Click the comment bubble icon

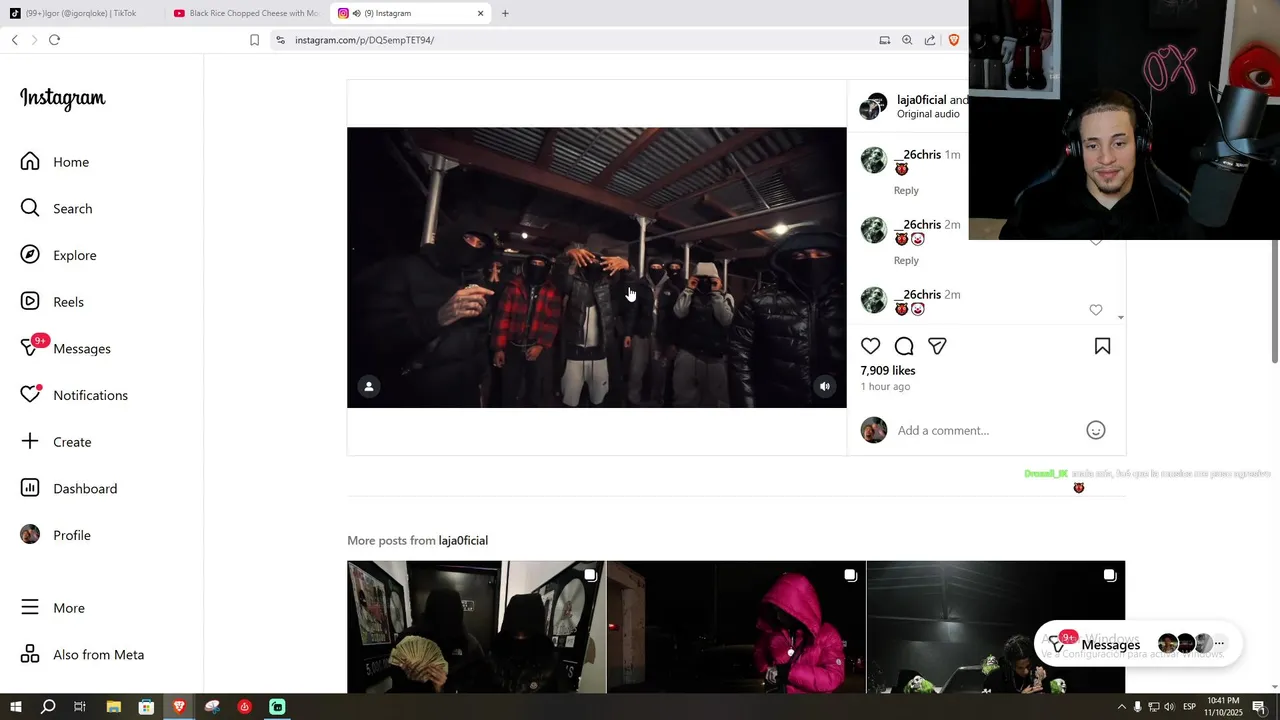904,346
